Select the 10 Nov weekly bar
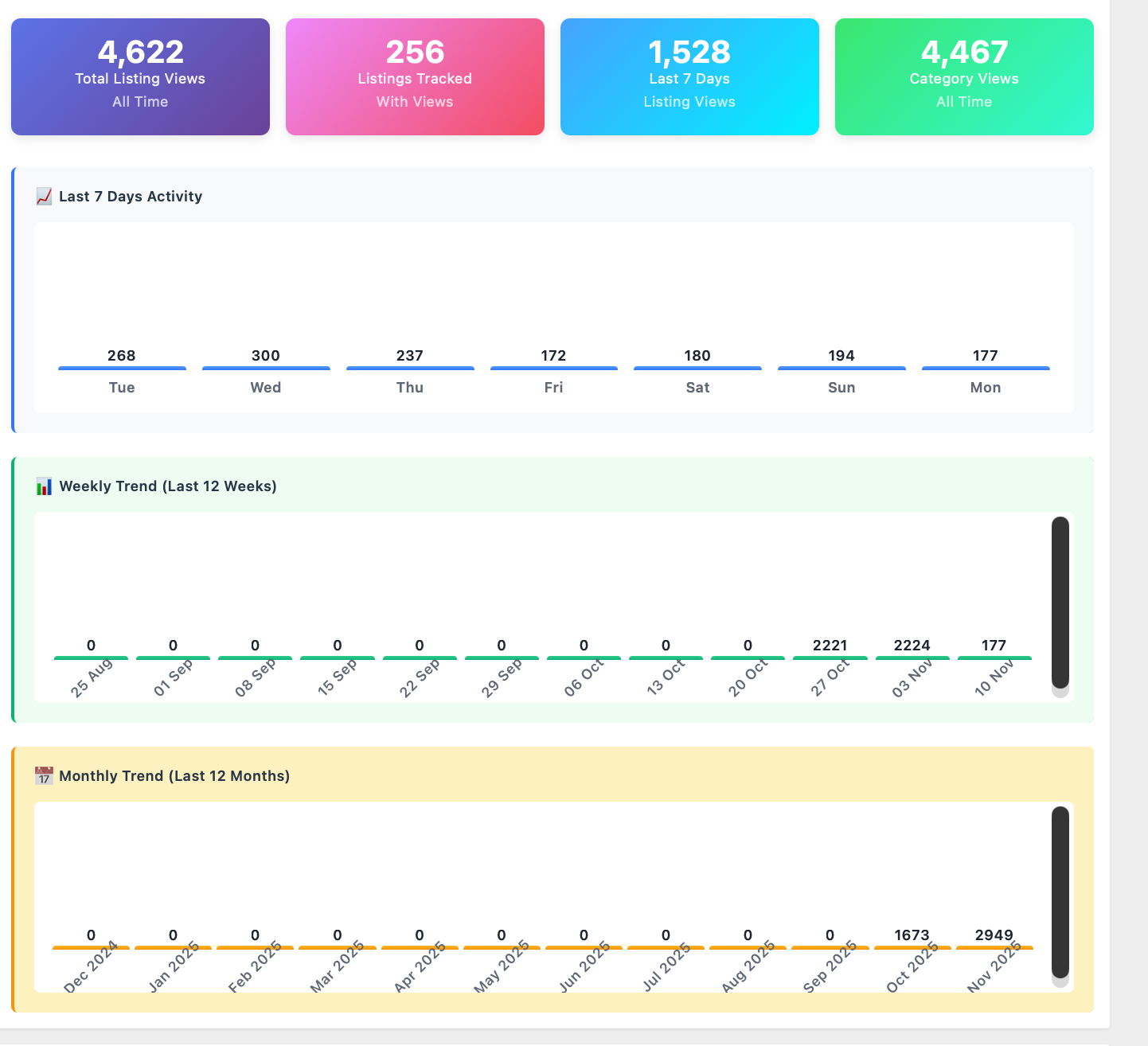This screenshot has height=1046, width=1148. 994,658
